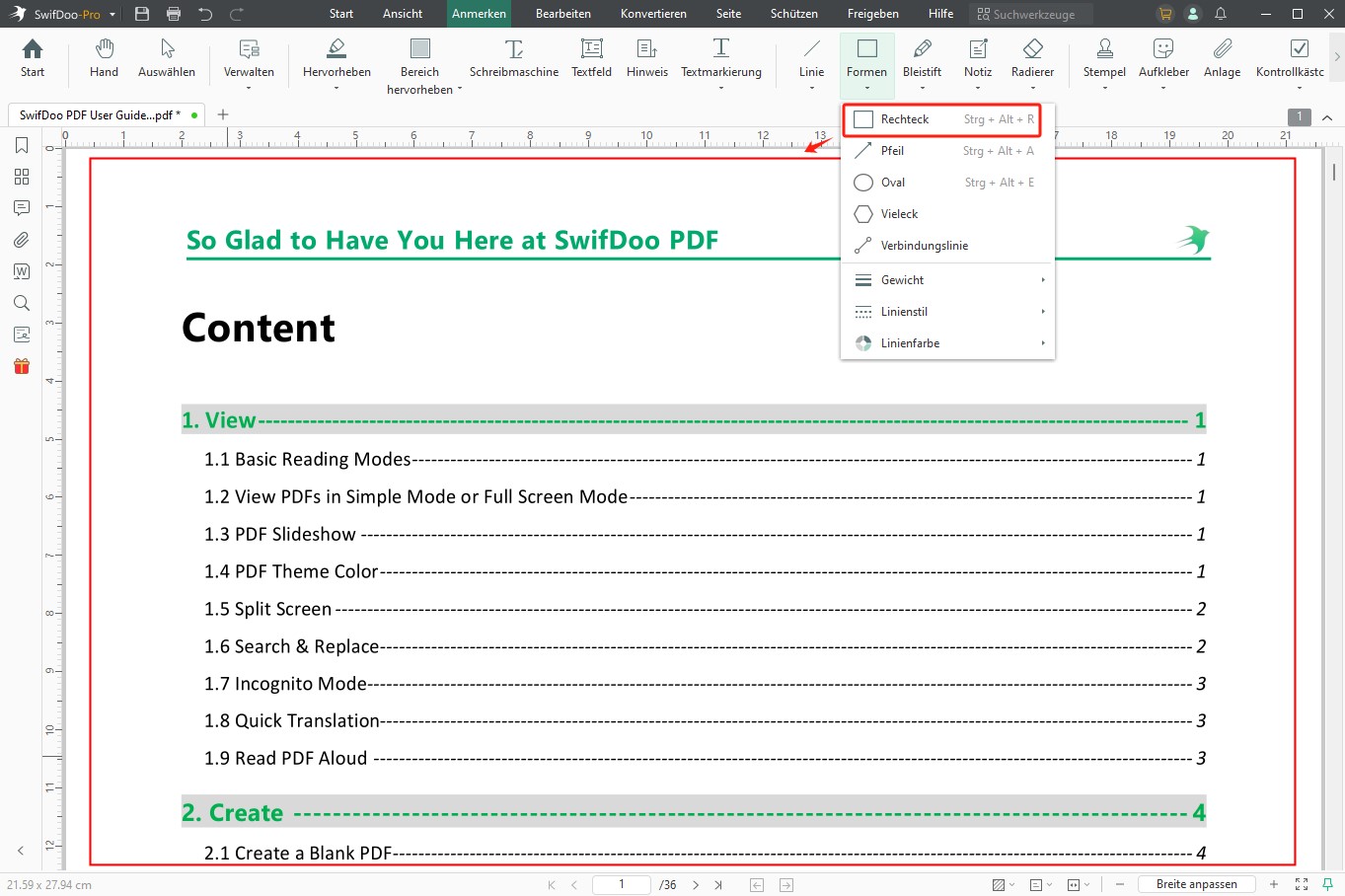
Task: Show page thumbnails panel in left sidebar
Action: (x=22, y=177)
